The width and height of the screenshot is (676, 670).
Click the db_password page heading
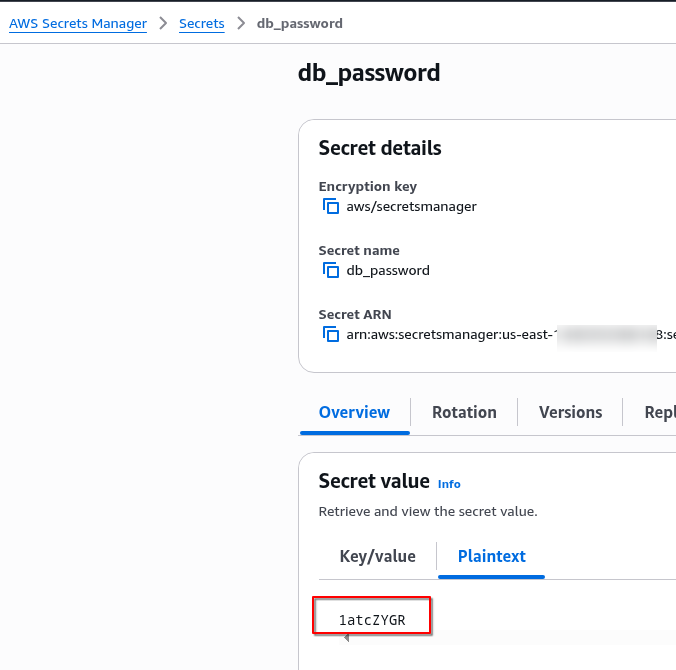pyautogui.click(x=369, y=73)
